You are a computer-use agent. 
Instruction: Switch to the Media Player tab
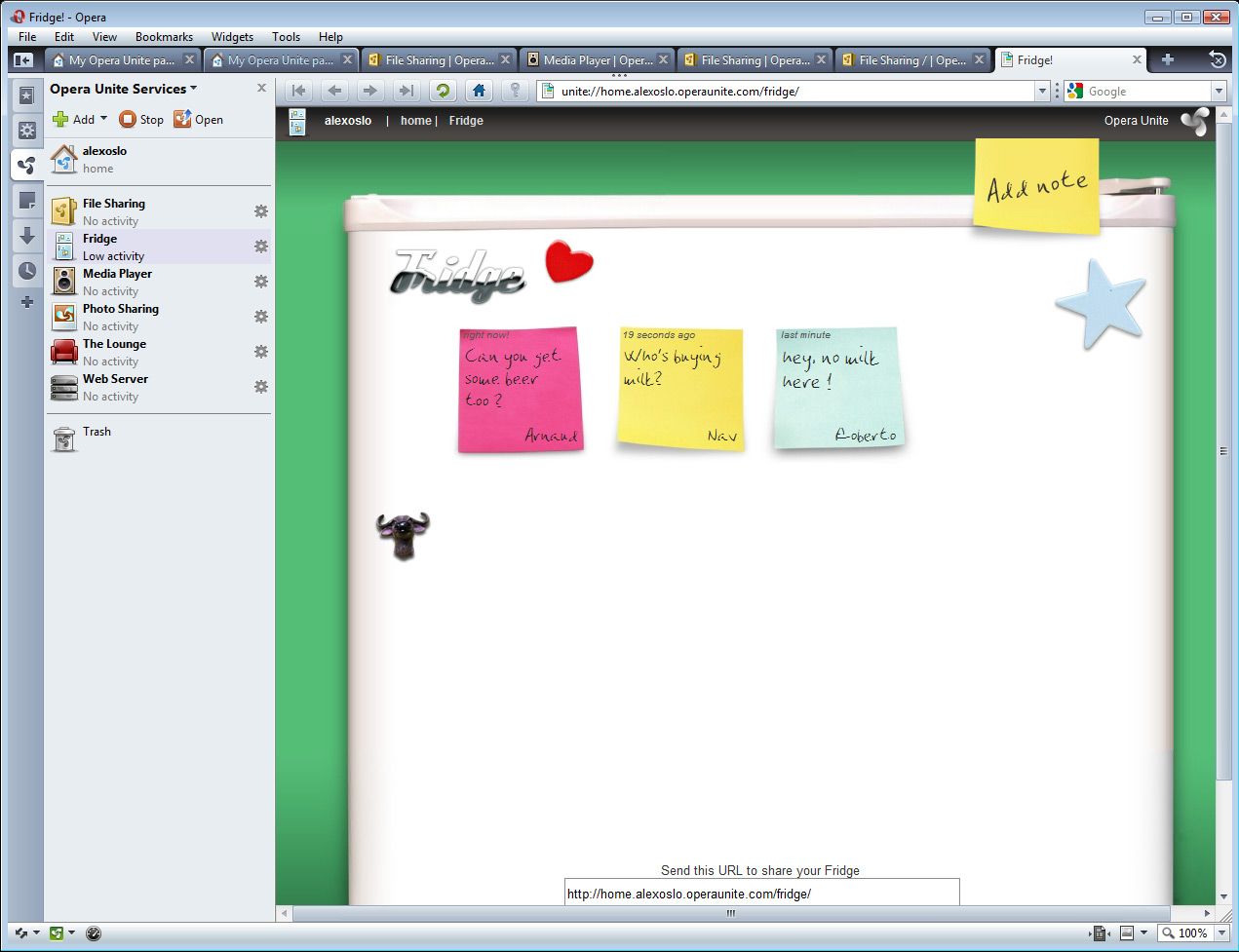tap(597, 60)
